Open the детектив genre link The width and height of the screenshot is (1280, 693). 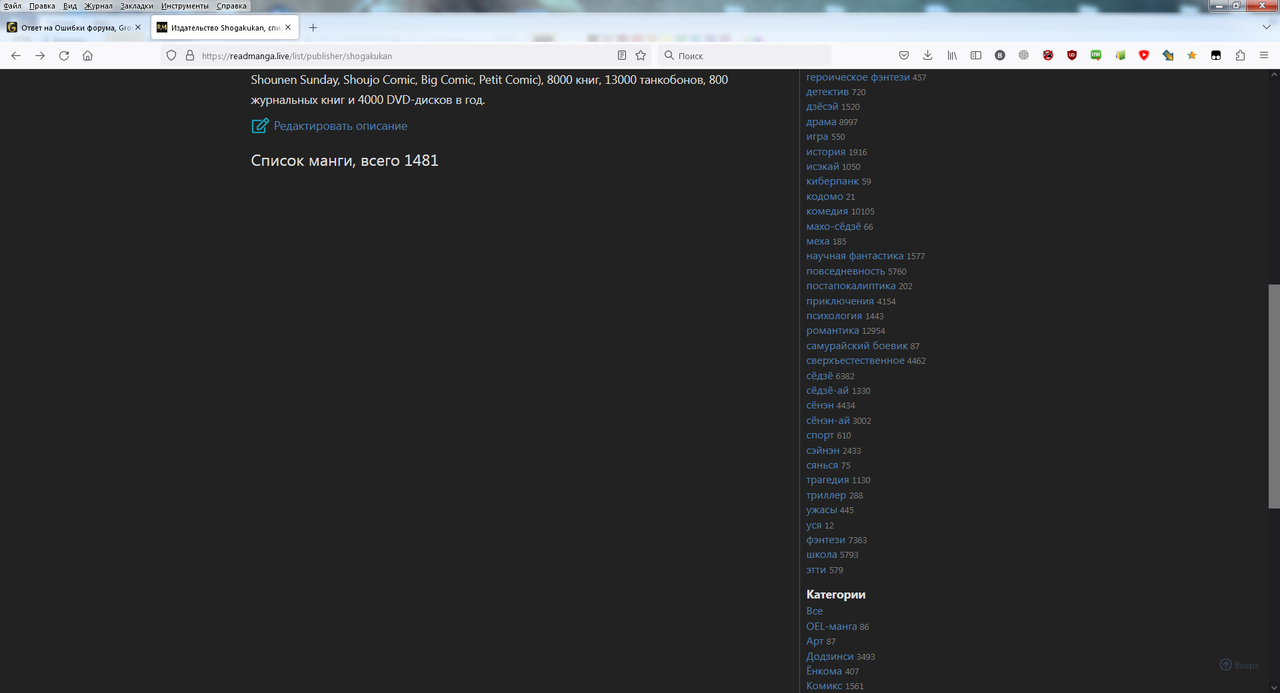827,92
